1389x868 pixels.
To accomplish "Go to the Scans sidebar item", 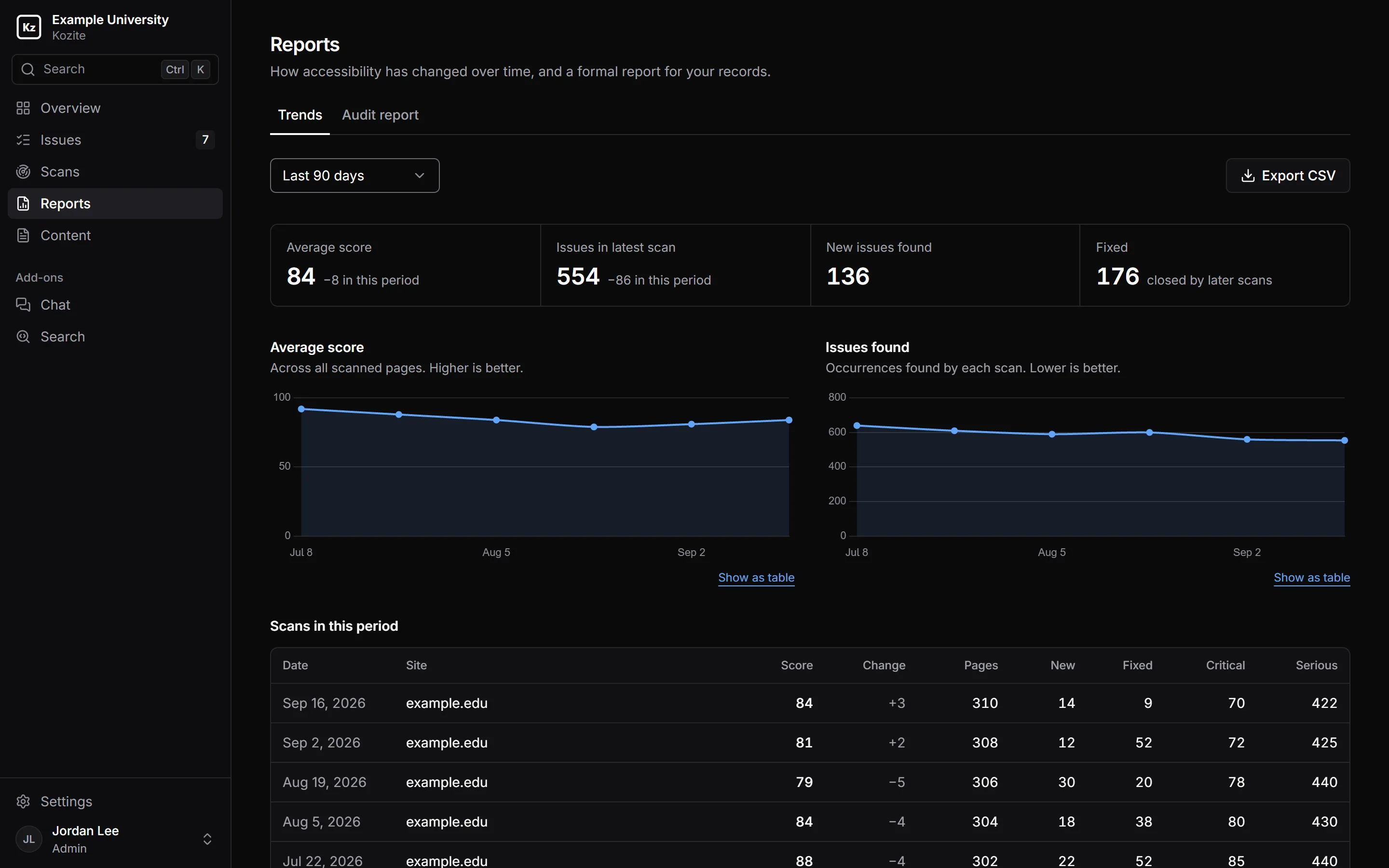I will (x=115, y=172).
